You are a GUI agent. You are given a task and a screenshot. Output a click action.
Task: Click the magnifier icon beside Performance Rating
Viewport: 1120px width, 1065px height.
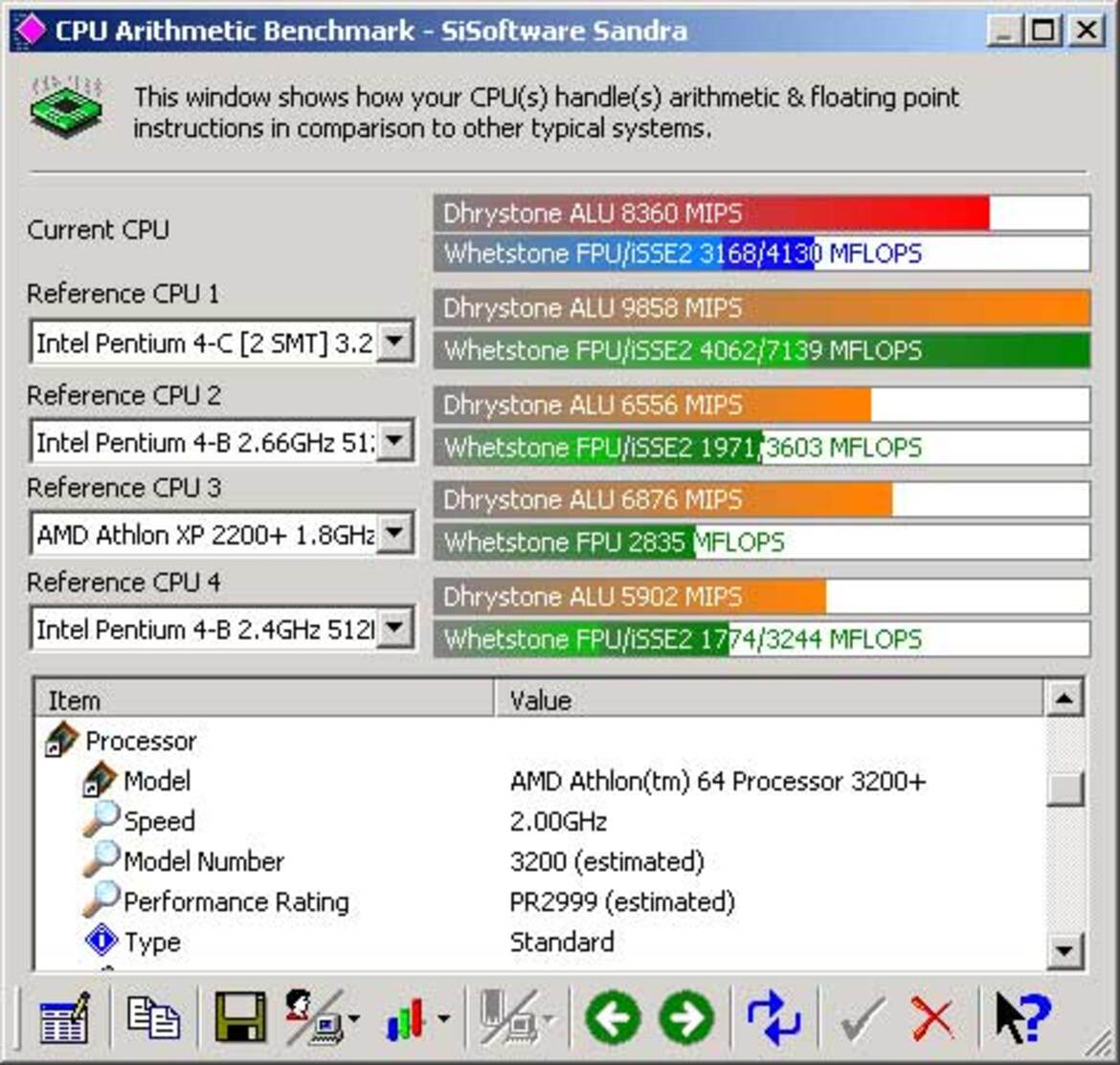(100, 899)
